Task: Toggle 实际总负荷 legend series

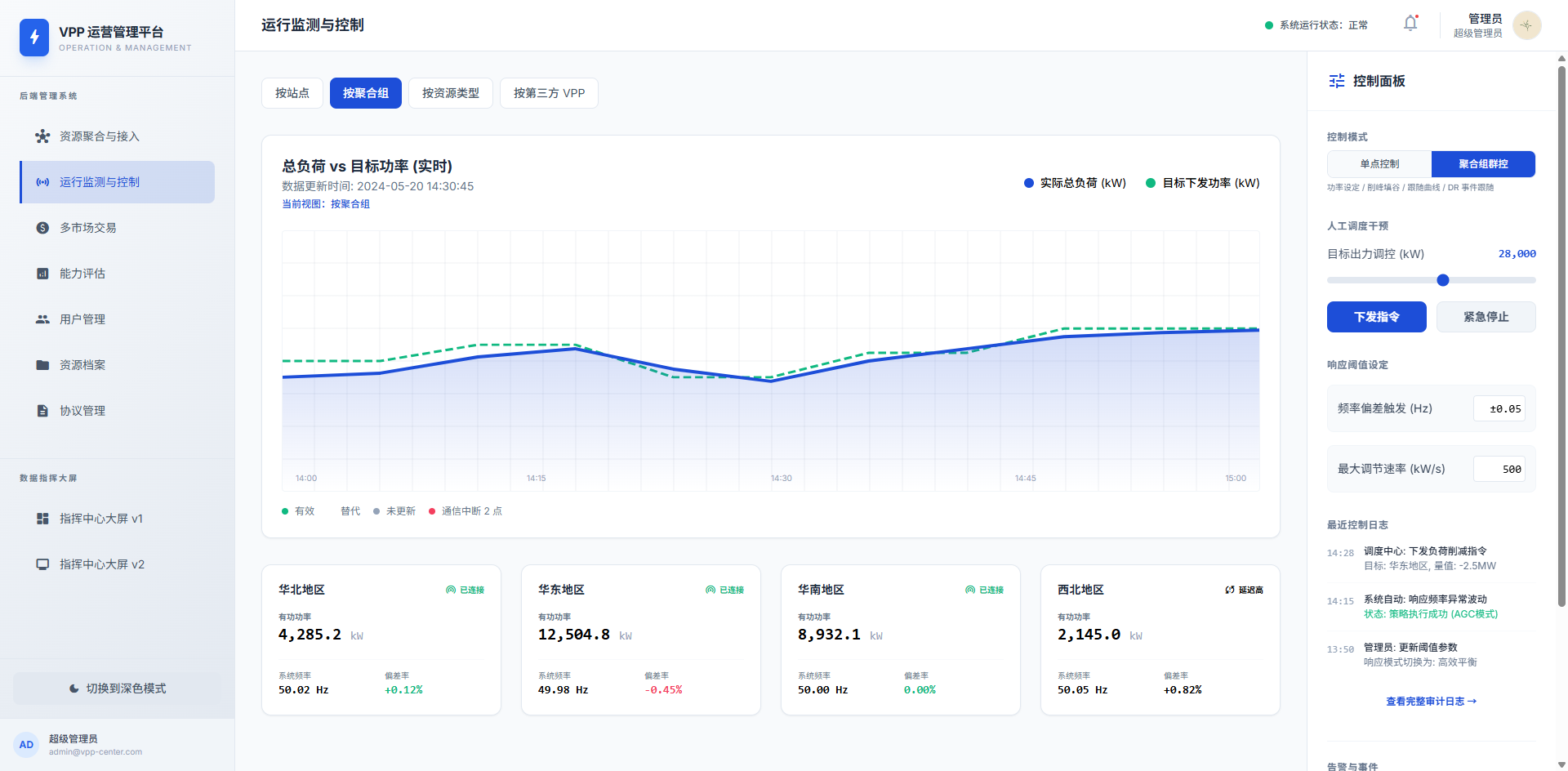Action: pos(1075,183)
